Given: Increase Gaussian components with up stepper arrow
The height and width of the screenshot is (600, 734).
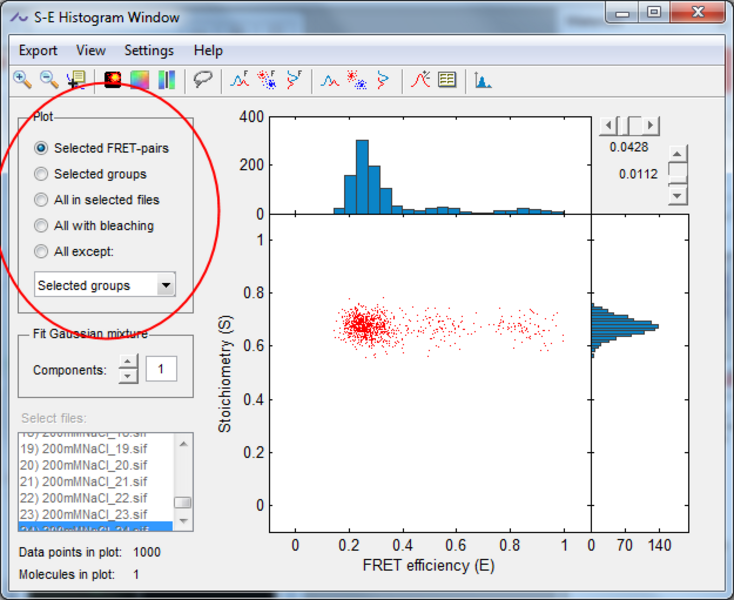Looking at the screenshot, I should coord(128,363).
